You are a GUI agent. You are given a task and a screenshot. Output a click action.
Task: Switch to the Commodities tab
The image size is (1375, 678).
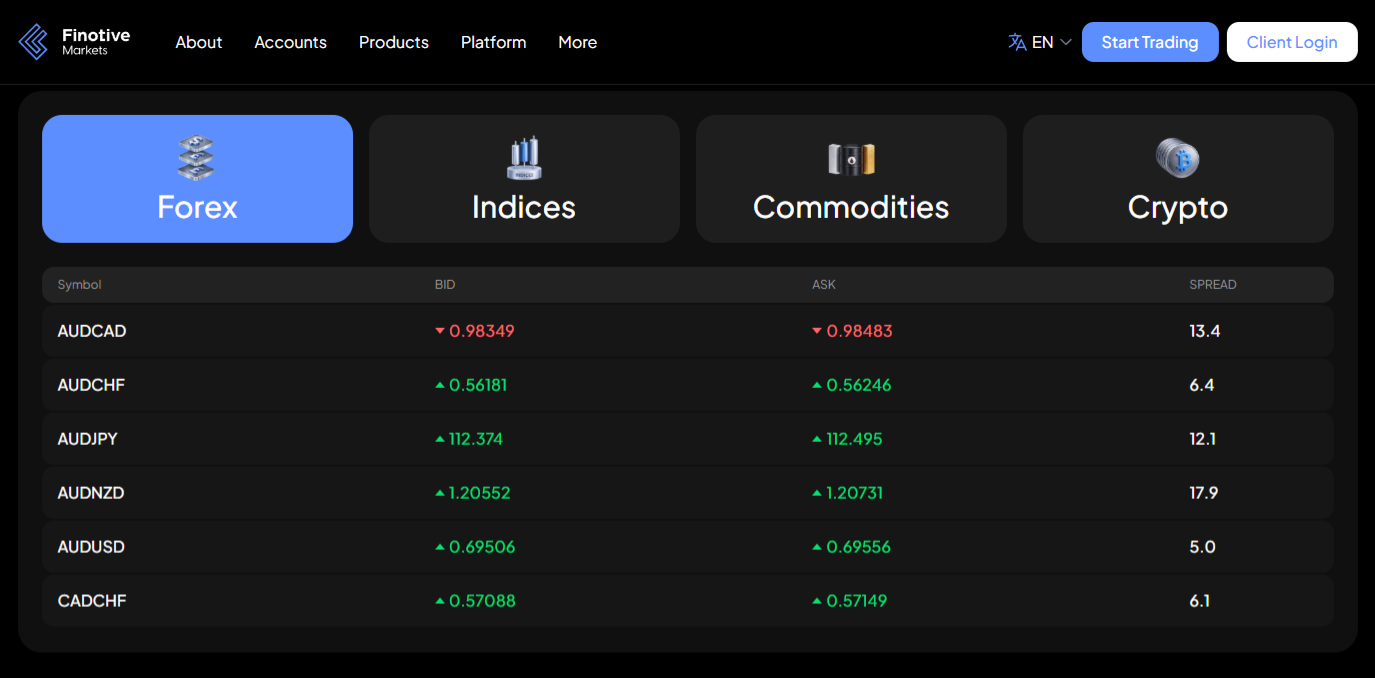851,179
